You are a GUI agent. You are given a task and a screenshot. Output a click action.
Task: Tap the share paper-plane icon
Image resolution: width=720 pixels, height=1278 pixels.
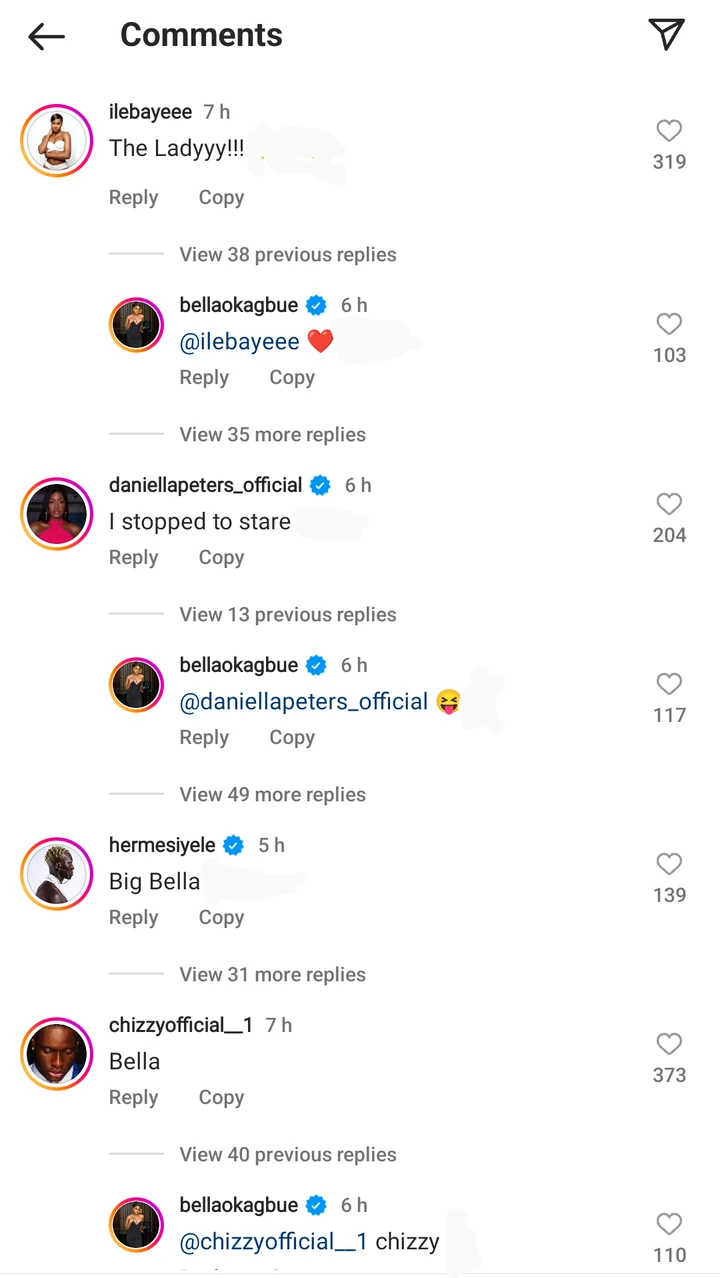point(666,35)
